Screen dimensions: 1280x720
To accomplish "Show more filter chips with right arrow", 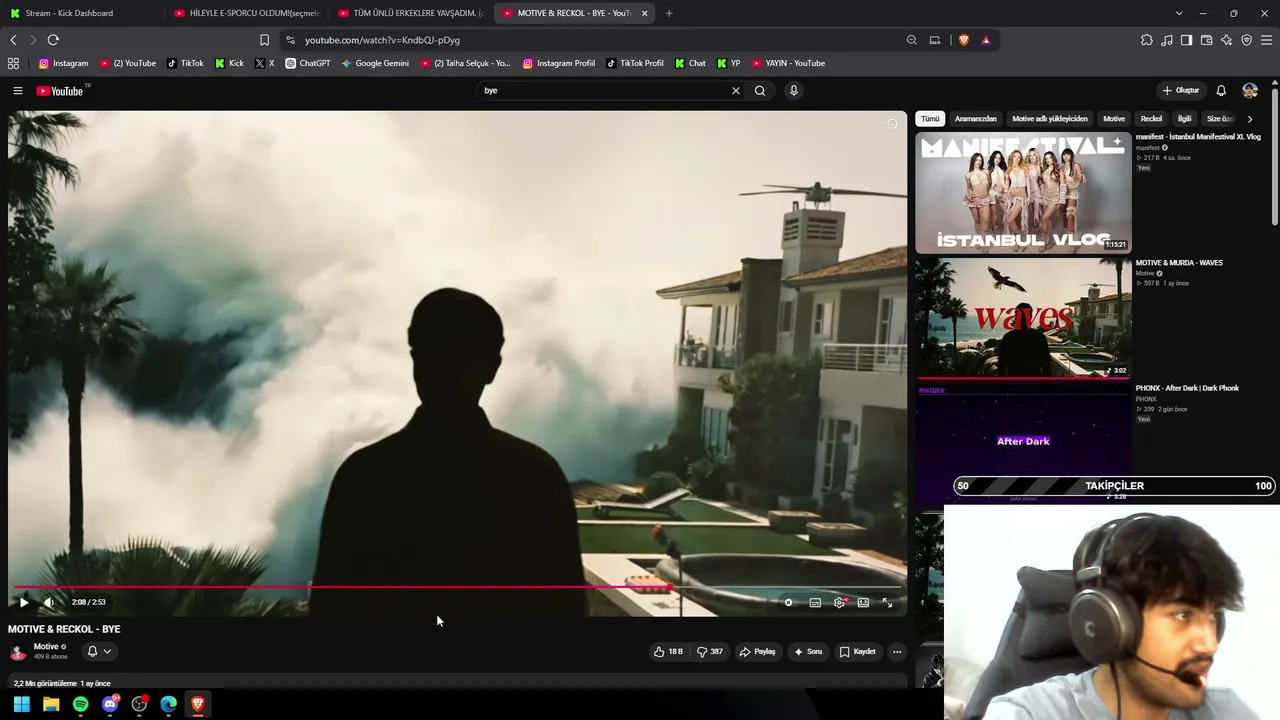I will click(x=1249, y=119).
